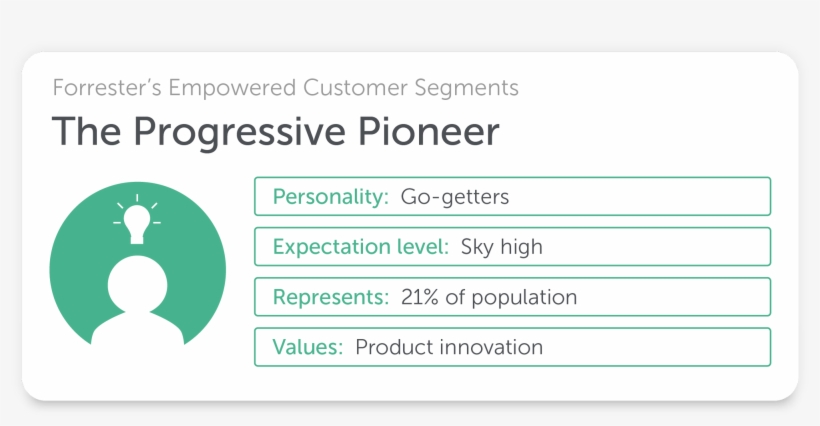The width and height of the screenshot is (820, 426).
Task: Click the "Go-getters" value text
Action: tap(455, 197)
